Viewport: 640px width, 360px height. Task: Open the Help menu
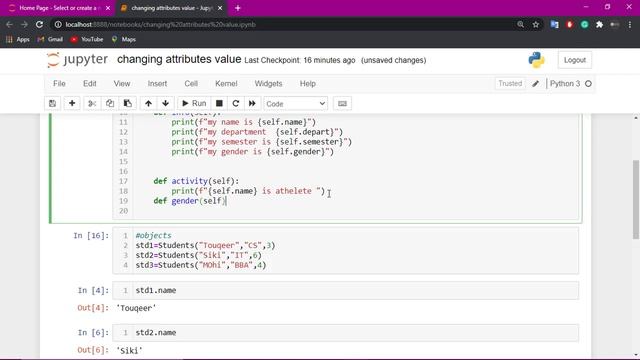tap(308, 84)
